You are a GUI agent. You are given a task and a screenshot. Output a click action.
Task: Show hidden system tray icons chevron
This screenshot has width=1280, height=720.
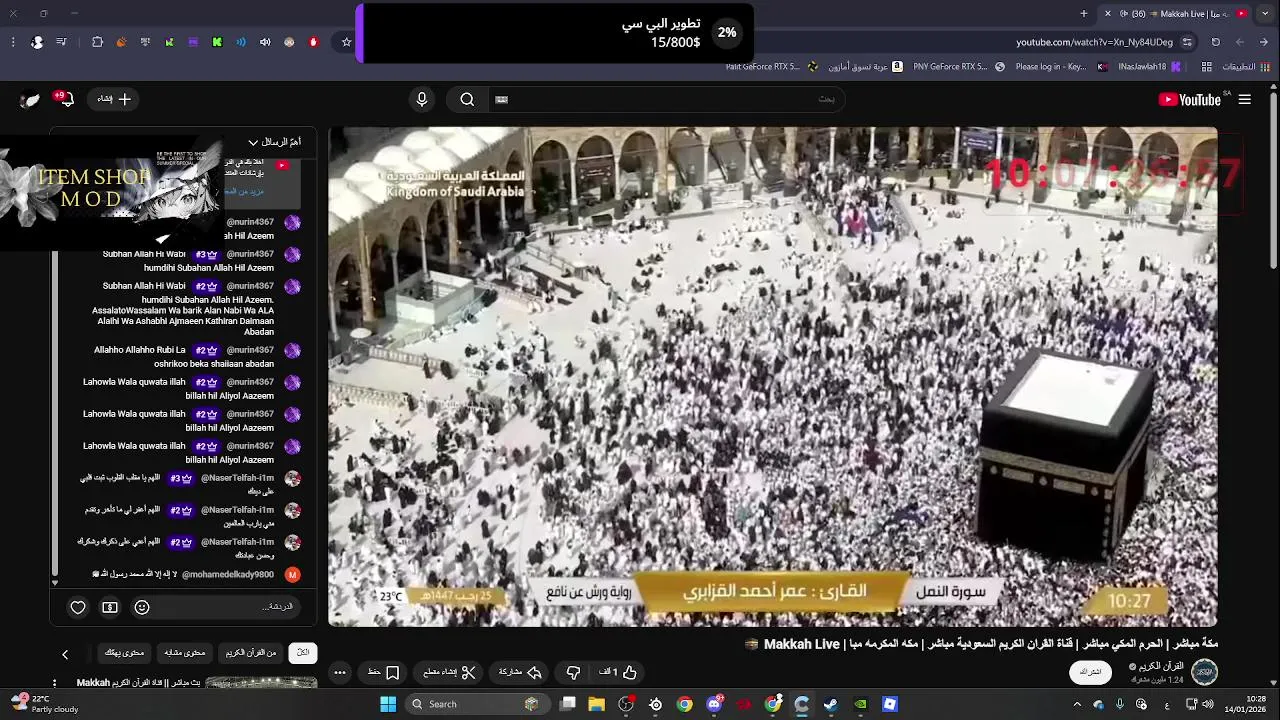click(x=1077, y=704)
